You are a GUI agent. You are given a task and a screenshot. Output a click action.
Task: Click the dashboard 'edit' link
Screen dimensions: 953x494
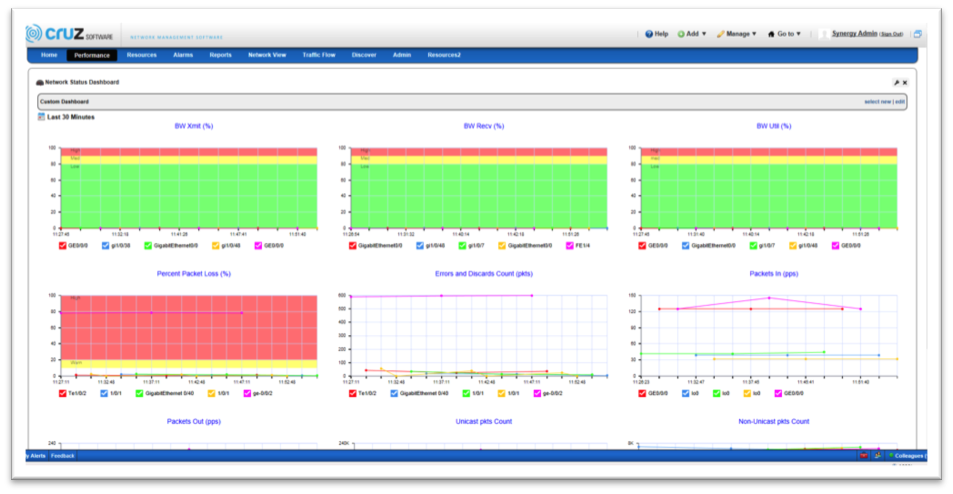pos(900,102)
